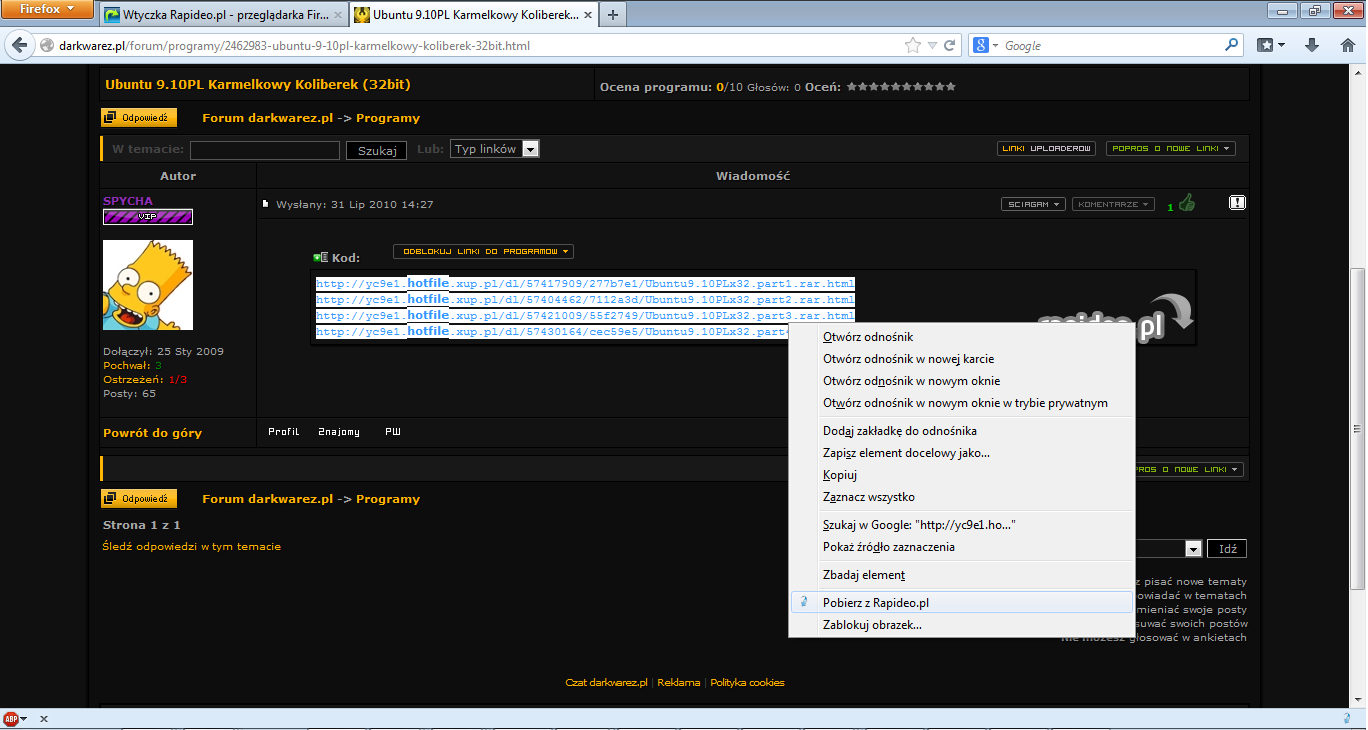This screenshot has width=1368, height=730.
Task: Open 'Polityka cookies' footer link
Action: point(747,683)
